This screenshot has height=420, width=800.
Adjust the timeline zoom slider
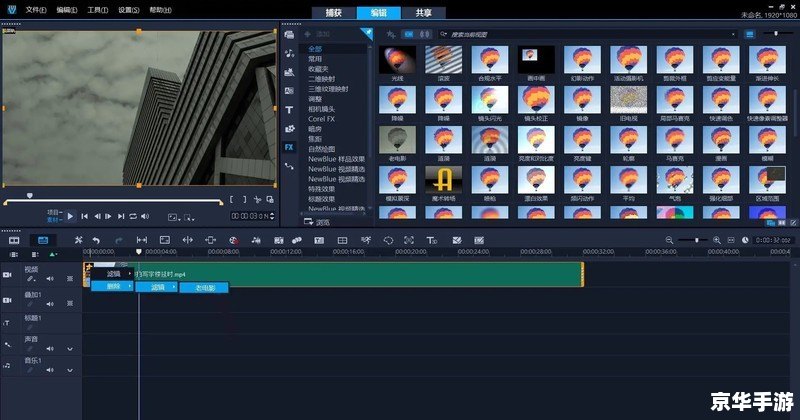pyautogui.click(x=695, y=240)
